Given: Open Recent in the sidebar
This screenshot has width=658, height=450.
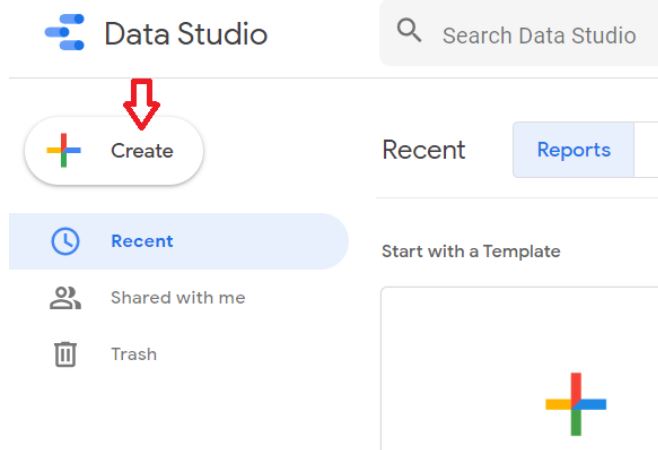Looking at the screenshot, I should [x=179, y=241].
